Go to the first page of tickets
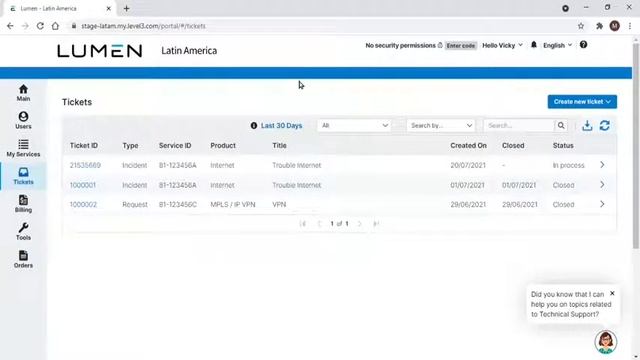Viewport: 640px width, 360px height. click(302, 224)
